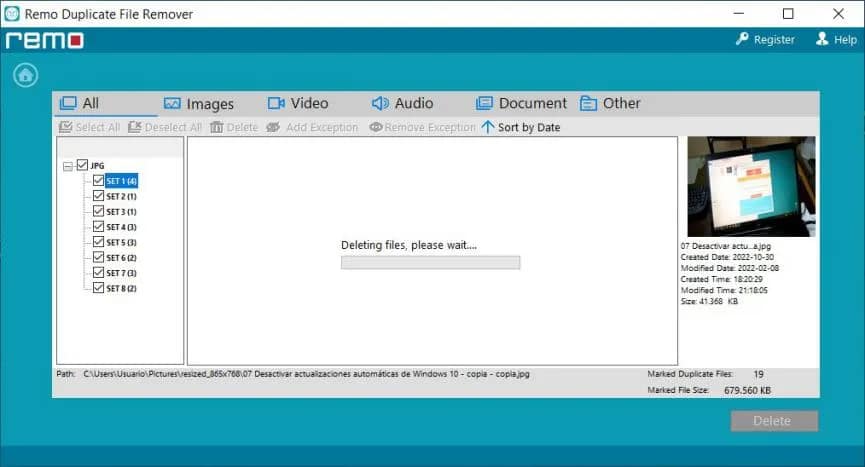Click the Select All checkmark icon

click(x=65, y=127)
